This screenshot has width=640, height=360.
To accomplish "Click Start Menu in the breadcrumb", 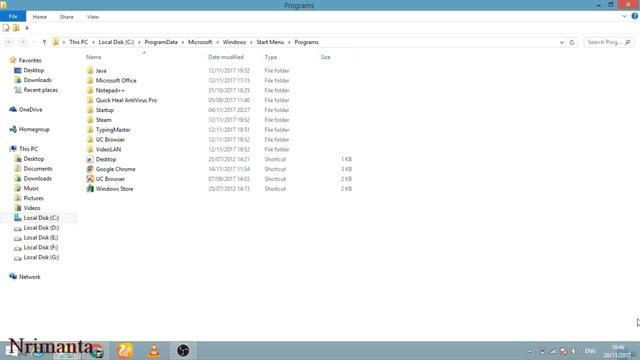I will pyautogui.click(x=270, y=42).
